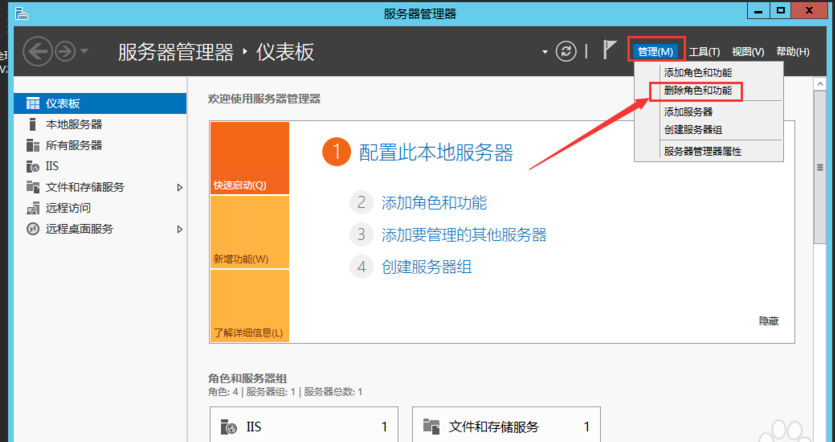Select IIS in sidebar
This screenshot has width=835, height=442.
coord(100,166)
